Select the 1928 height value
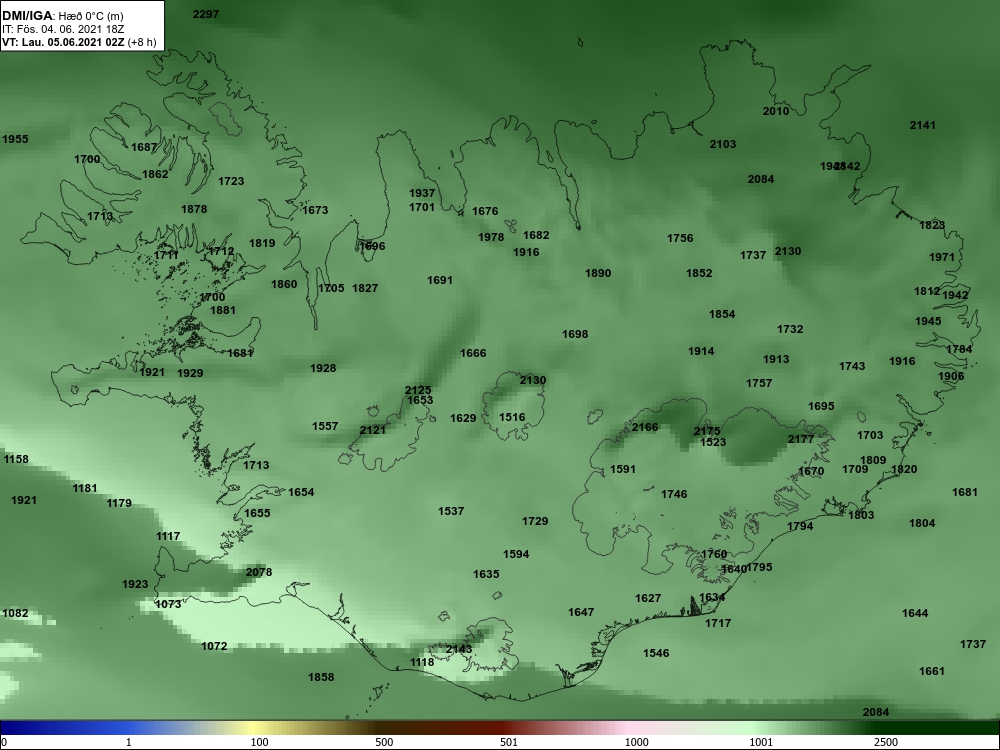1000x750 pixels. tap(323, 369)
